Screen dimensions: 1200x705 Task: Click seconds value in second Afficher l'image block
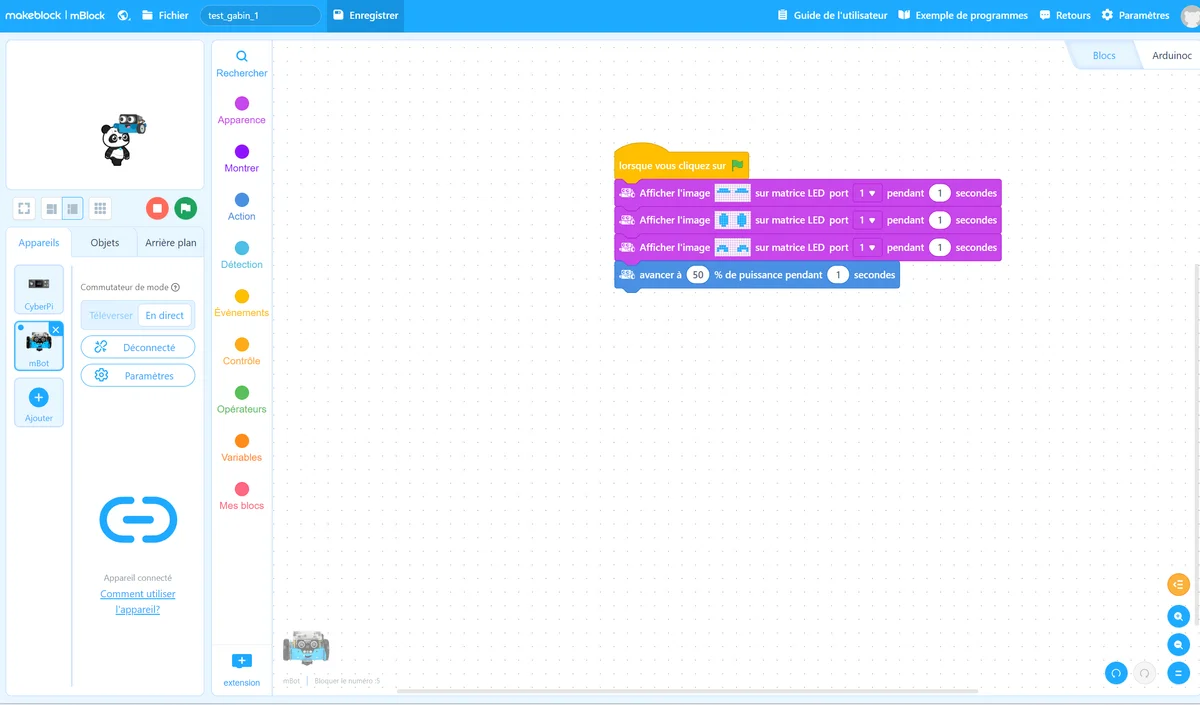pyautogui.click(x=940, y=220)
